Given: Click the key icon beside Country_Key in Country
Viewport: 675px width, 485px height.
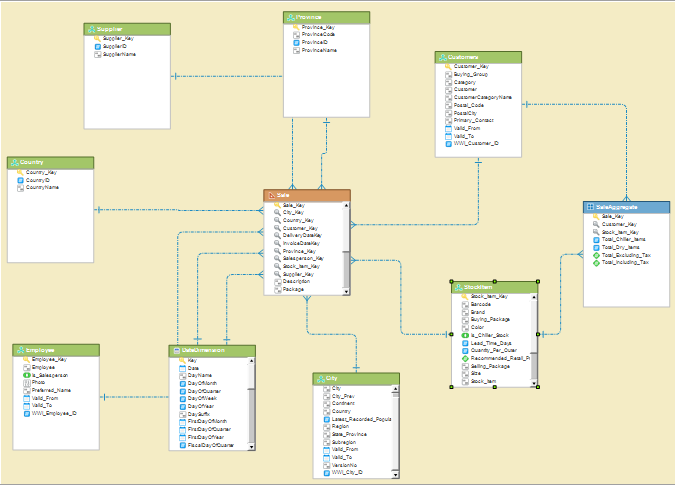Looking at the screenshot, I should [19, 172].
